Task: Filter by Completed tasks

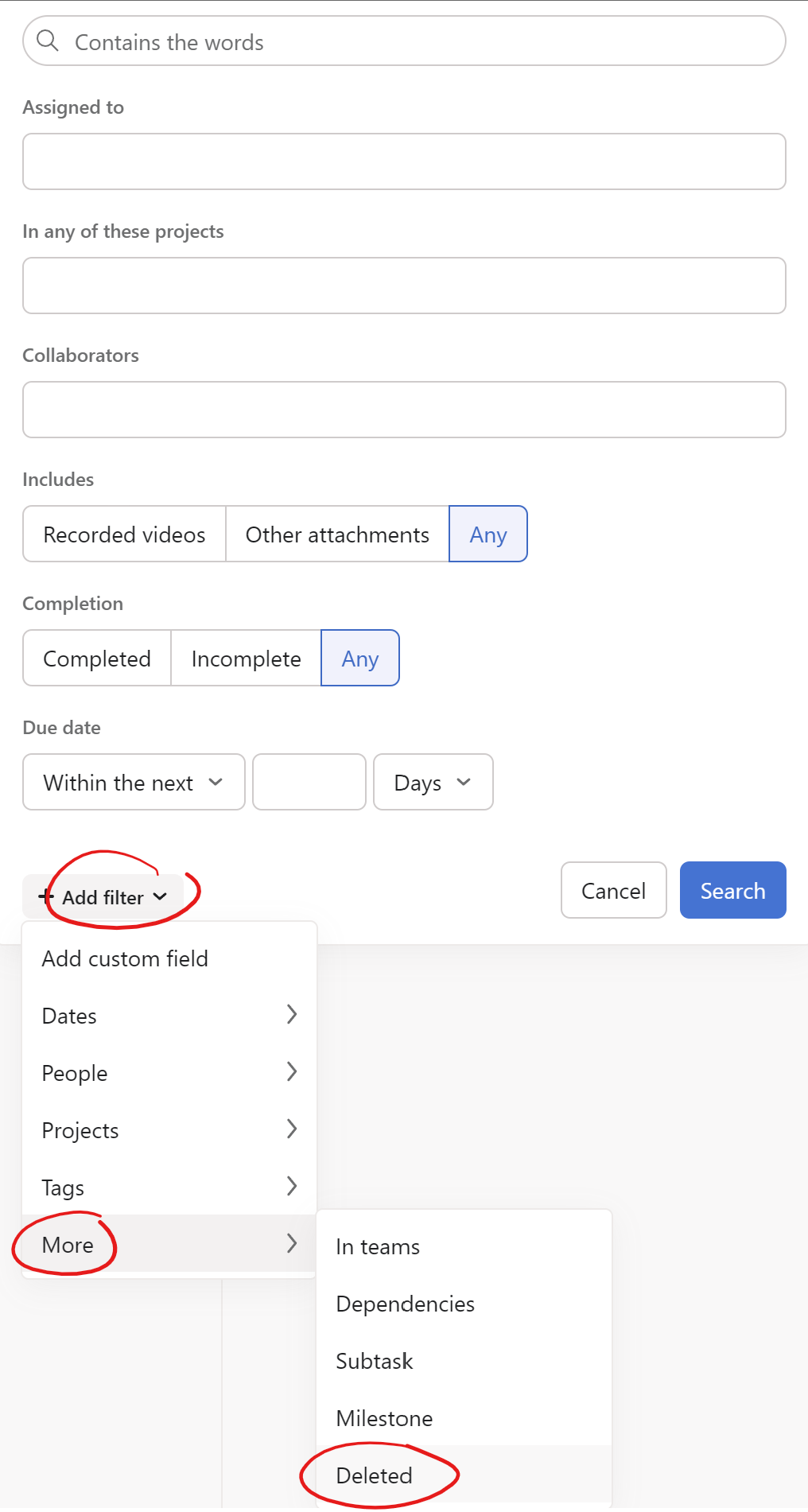Action: click(97, 659)
